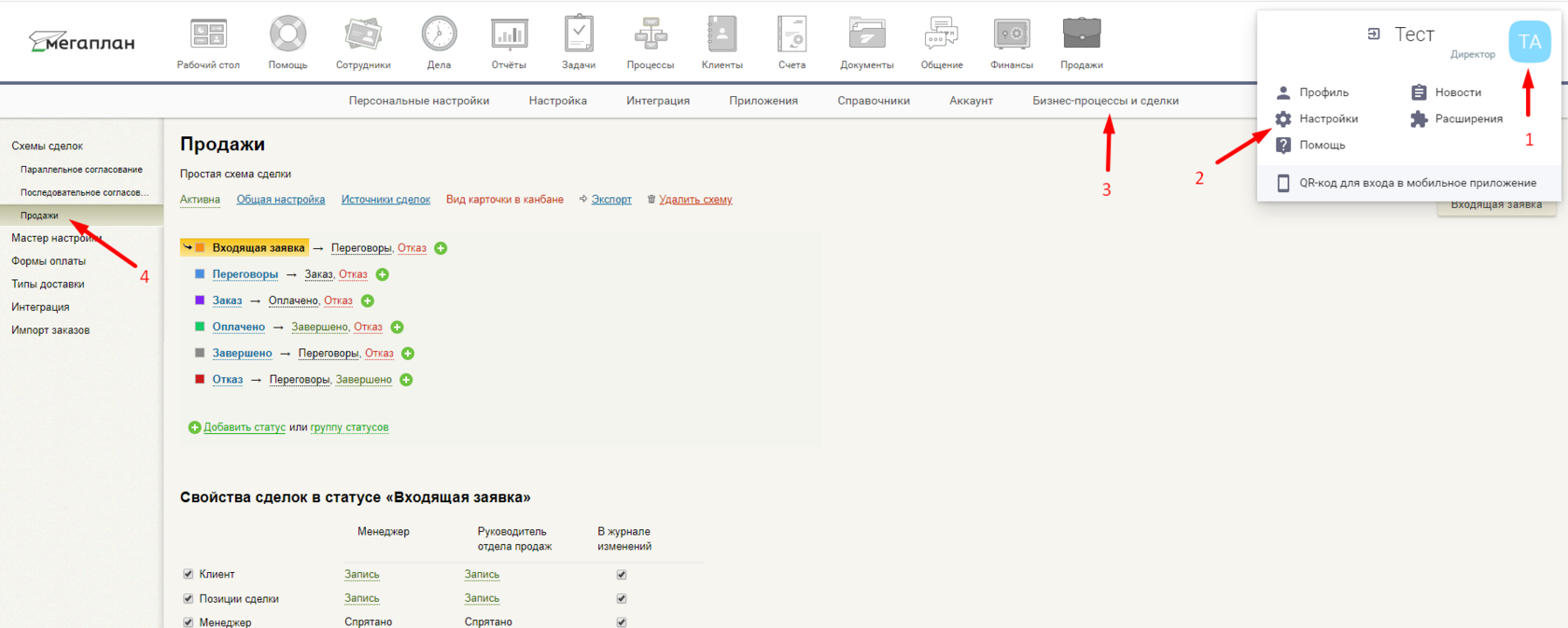The width and height of the screenshot is (1568, 628).
Task: Open the Финансы safe icon
Action: coord(1012,35)
